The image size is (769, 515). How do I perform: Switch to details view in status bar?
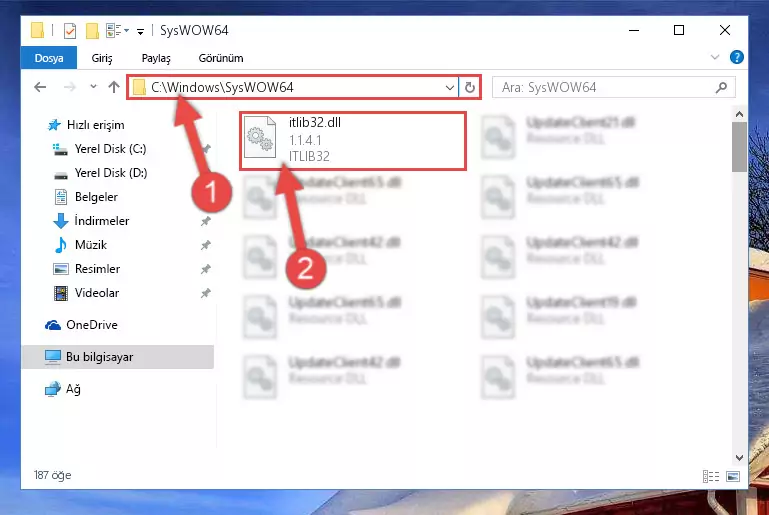pos(711,476)
